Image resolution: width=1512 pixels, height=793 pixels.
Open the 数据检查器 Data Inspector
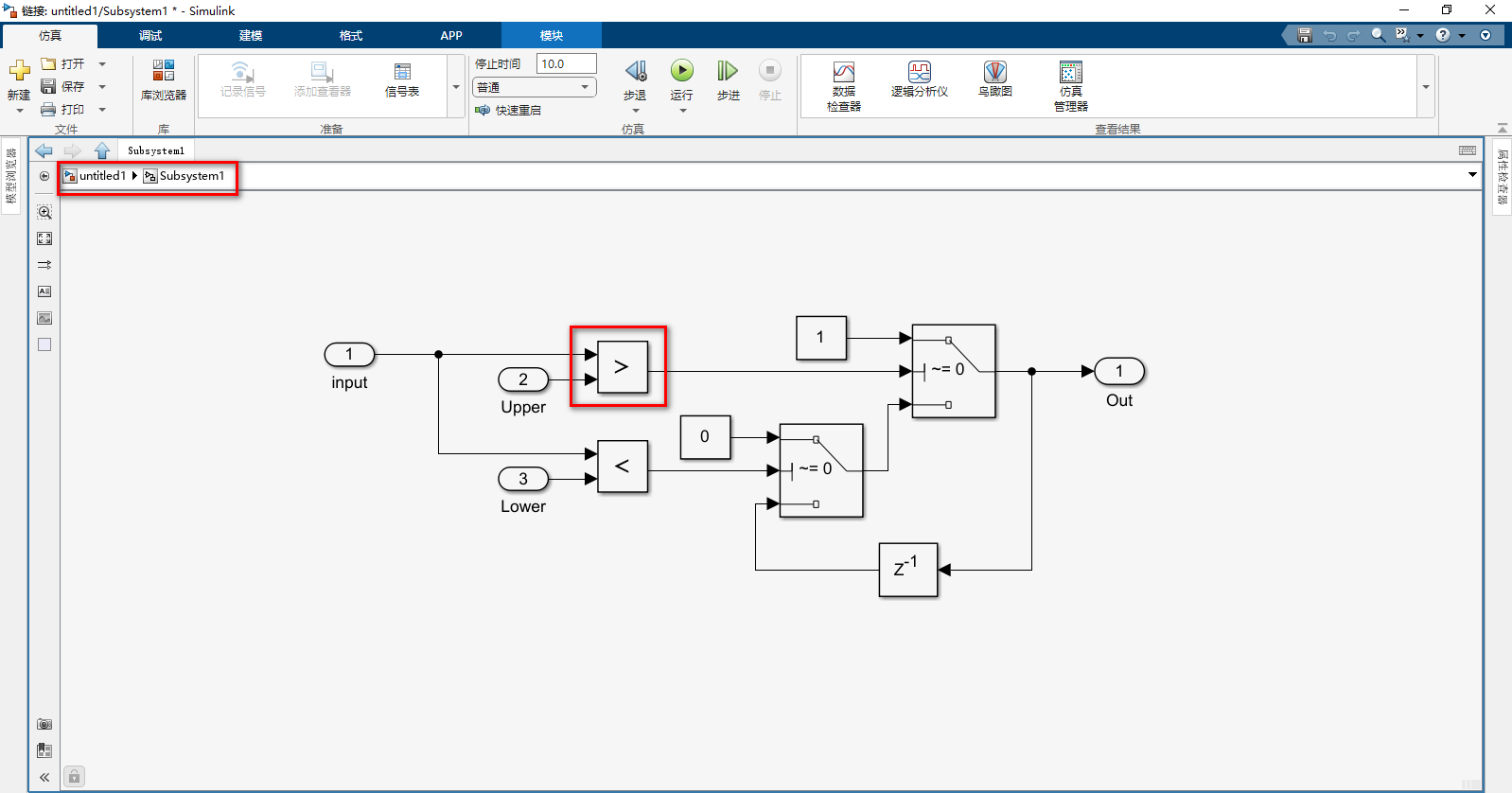844,86
